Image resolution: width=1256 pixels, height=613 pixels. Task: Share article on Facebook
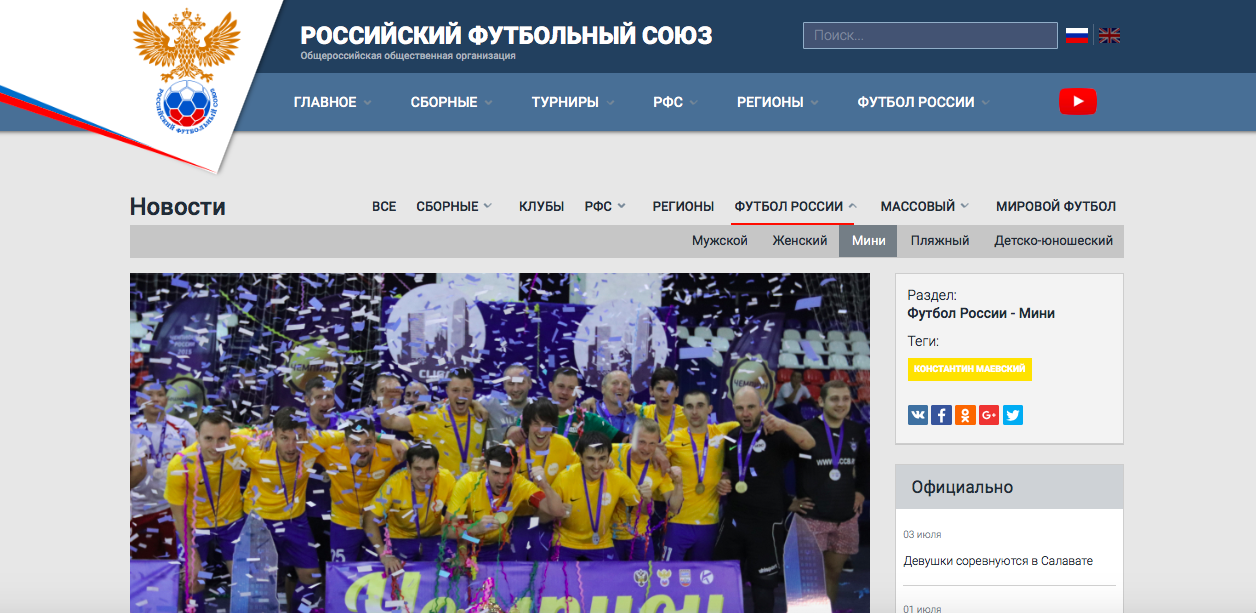pos(941,415)
